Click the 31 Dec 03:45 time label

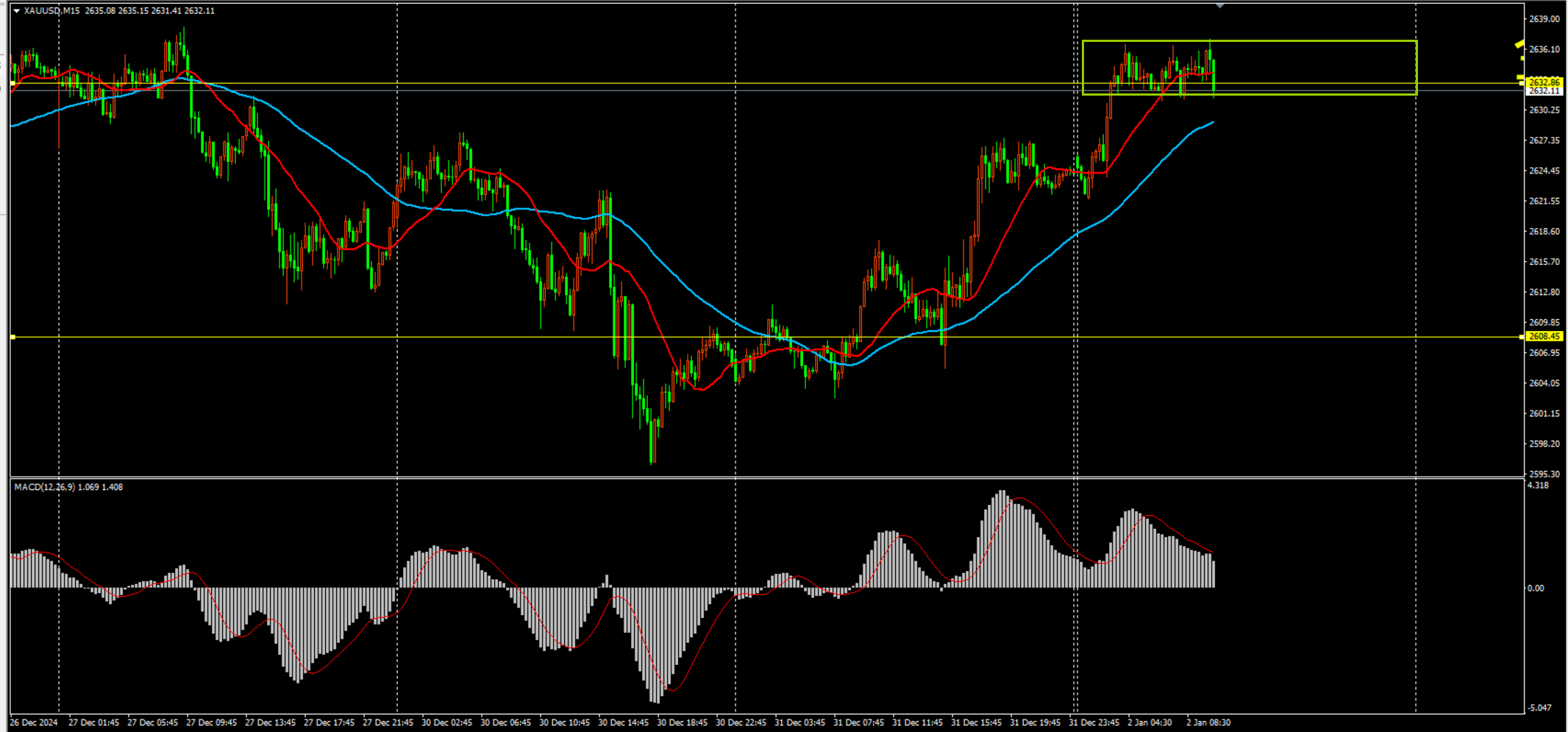click(x=799, y=722)
